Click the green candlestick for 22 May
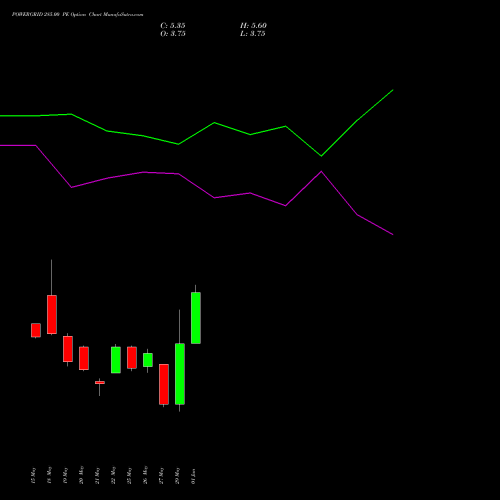This screenshot has width=500, height=500. [116, 360]
